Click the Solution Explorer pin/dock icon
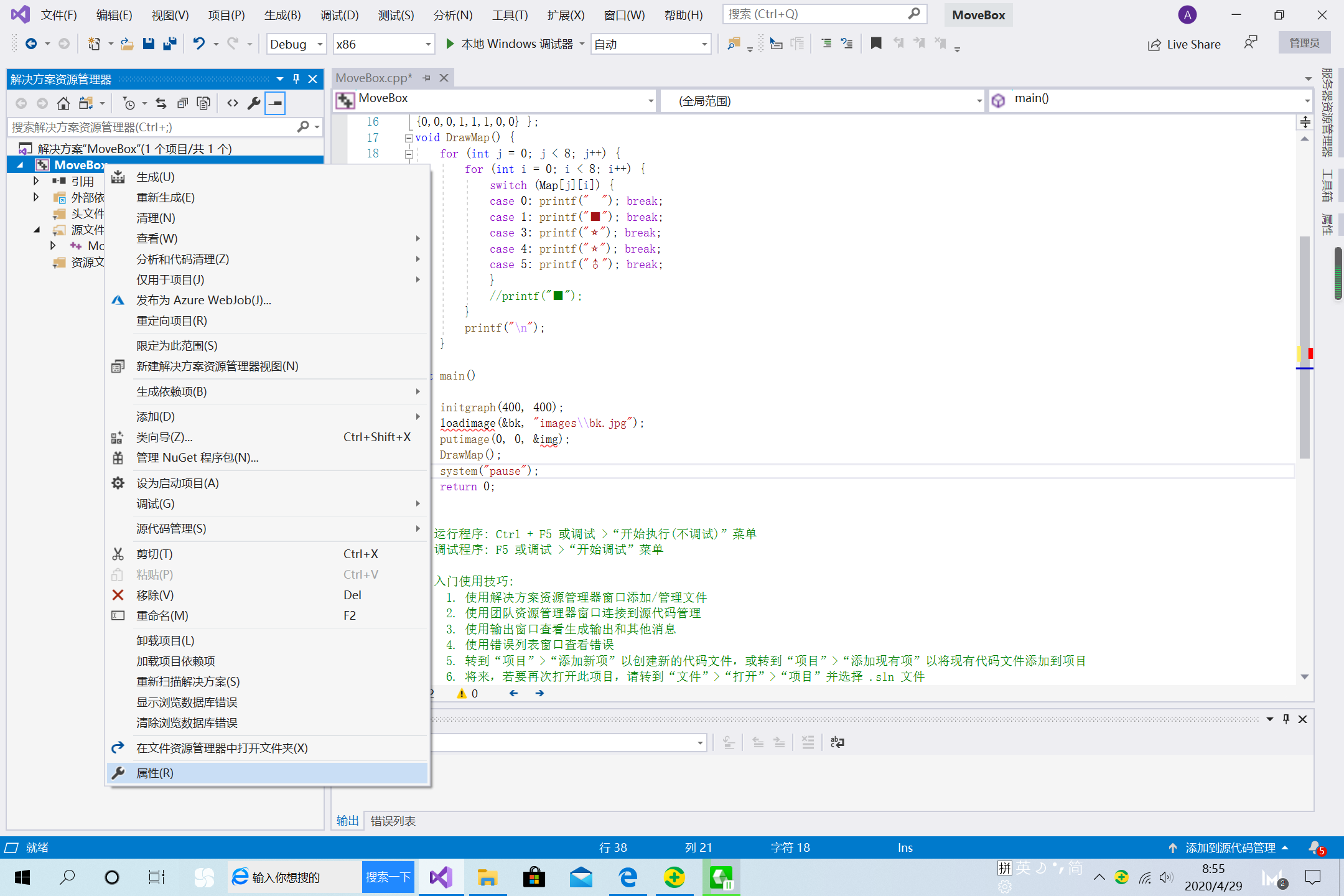The image size is (1344, 896). click(297, 78)
